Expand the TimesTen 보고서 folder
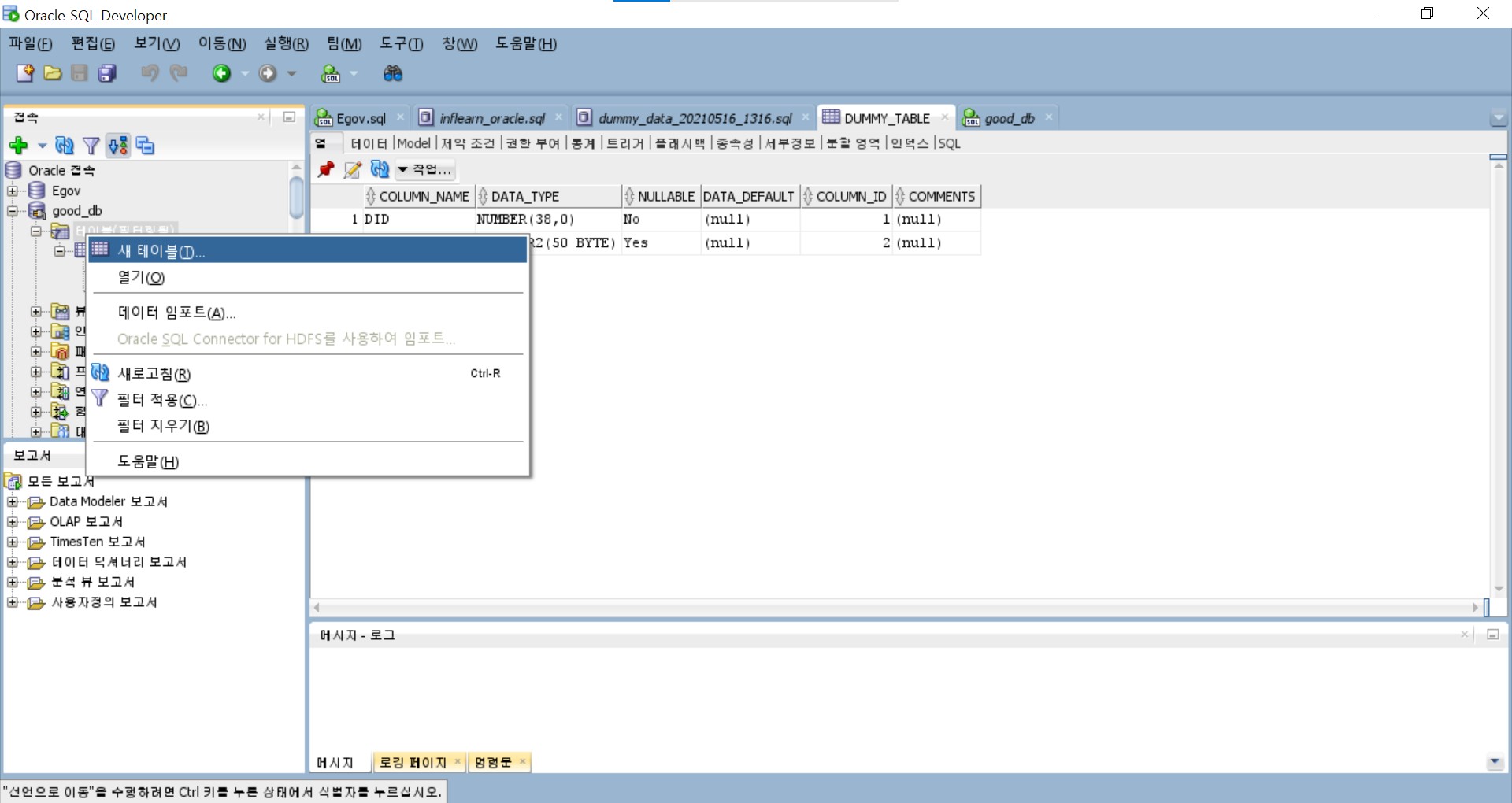This screenshot has width=1512, height=803. [13, 542]
